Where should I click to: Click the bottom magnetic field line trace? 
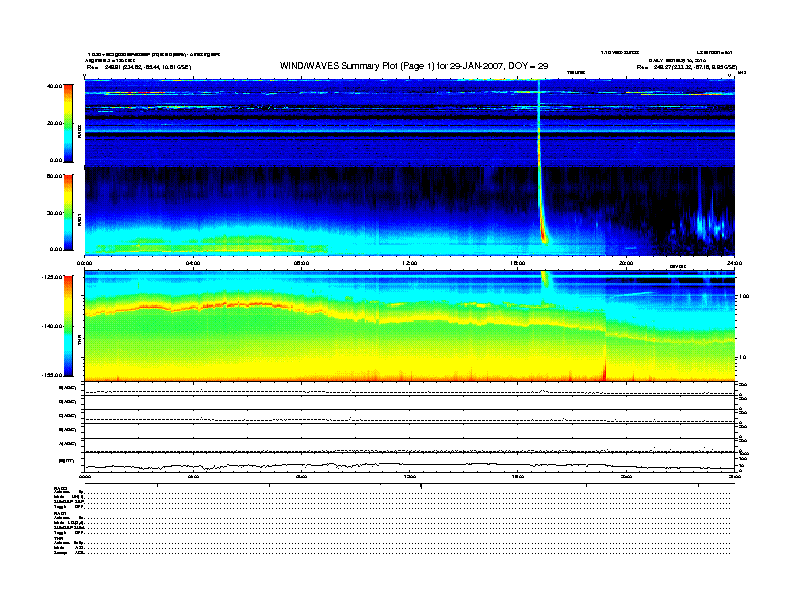click(x=409, y=465)
